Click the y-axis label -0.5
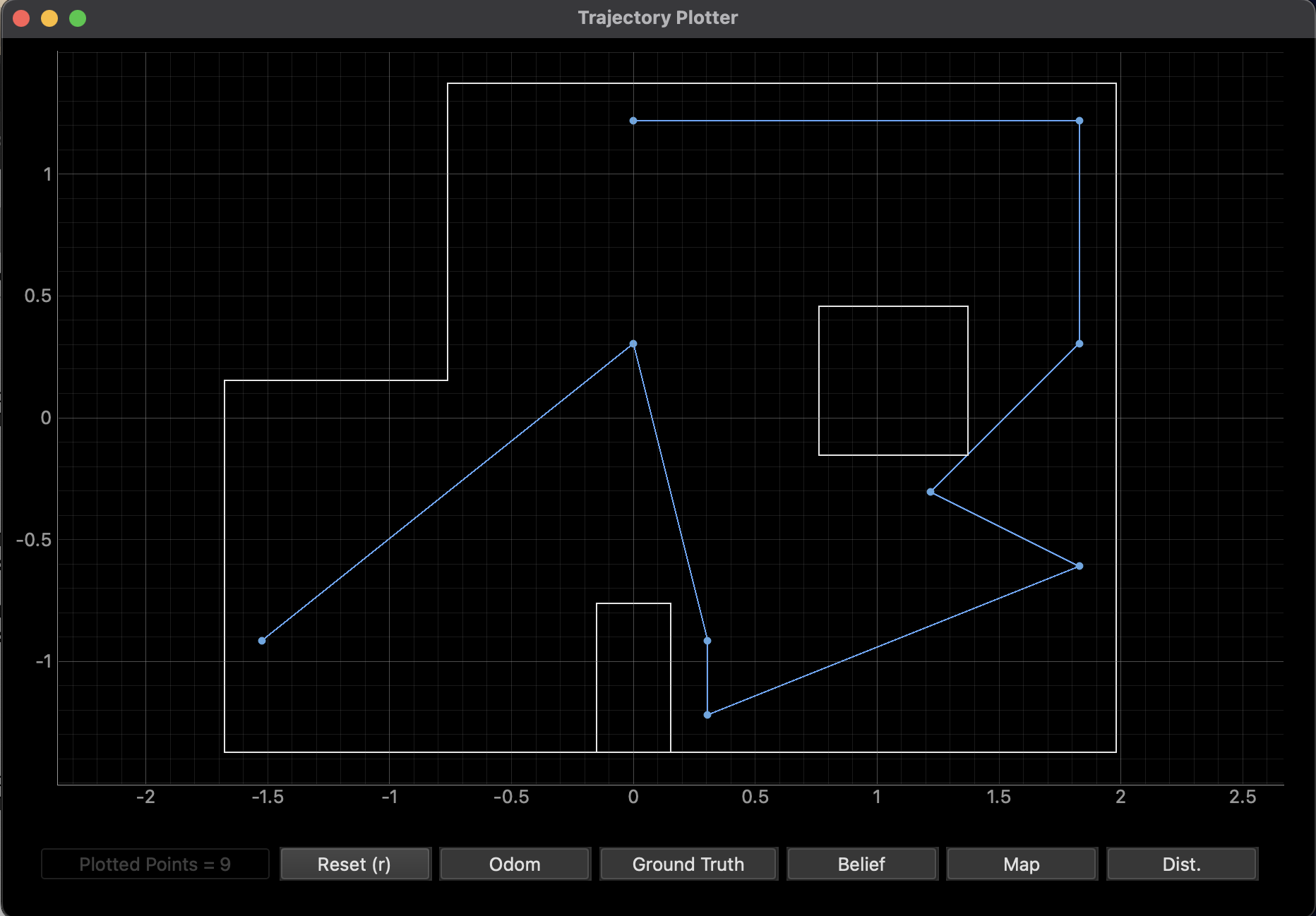The width and height of the screenshot is (1316, 916). [x=35, y=540]
